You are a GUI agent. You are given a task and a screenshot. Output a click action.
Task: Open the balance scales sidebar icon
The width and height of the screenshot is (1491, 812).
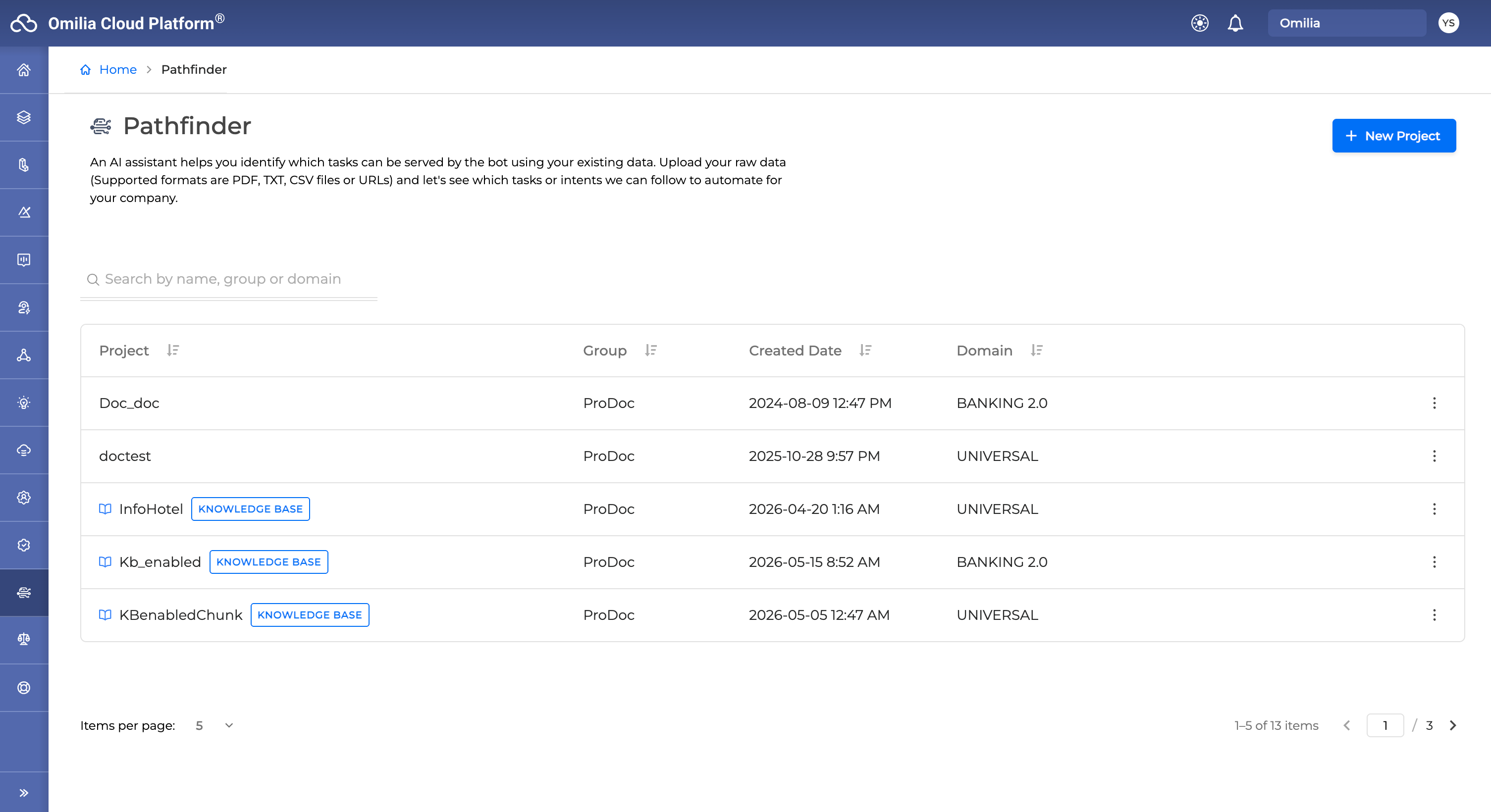(24, 639)
